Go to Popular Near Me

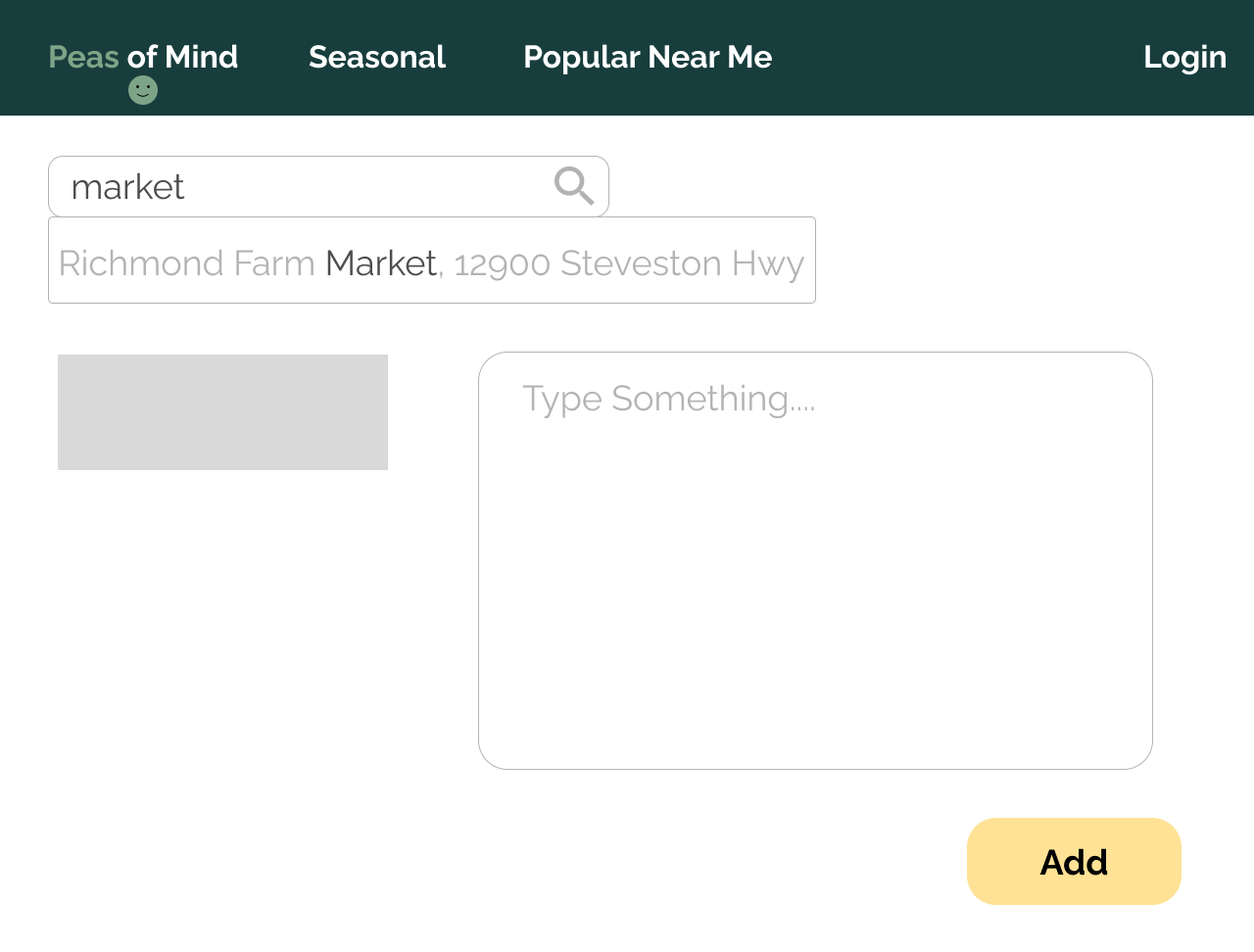pyautogui.click(x=648, y=57)
